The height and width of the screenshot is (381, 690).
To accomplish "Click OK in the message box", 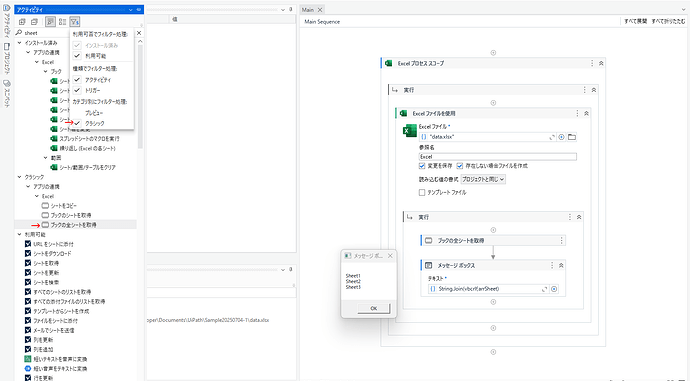I will tap(374, 308).
